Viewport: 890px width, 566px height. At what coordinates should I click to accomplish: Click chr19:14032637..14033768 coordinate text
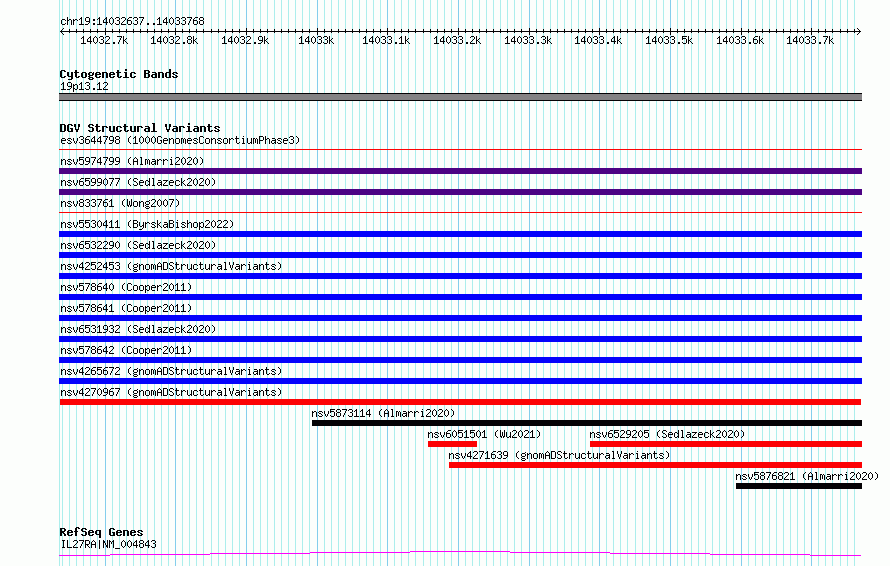[132, 22]
